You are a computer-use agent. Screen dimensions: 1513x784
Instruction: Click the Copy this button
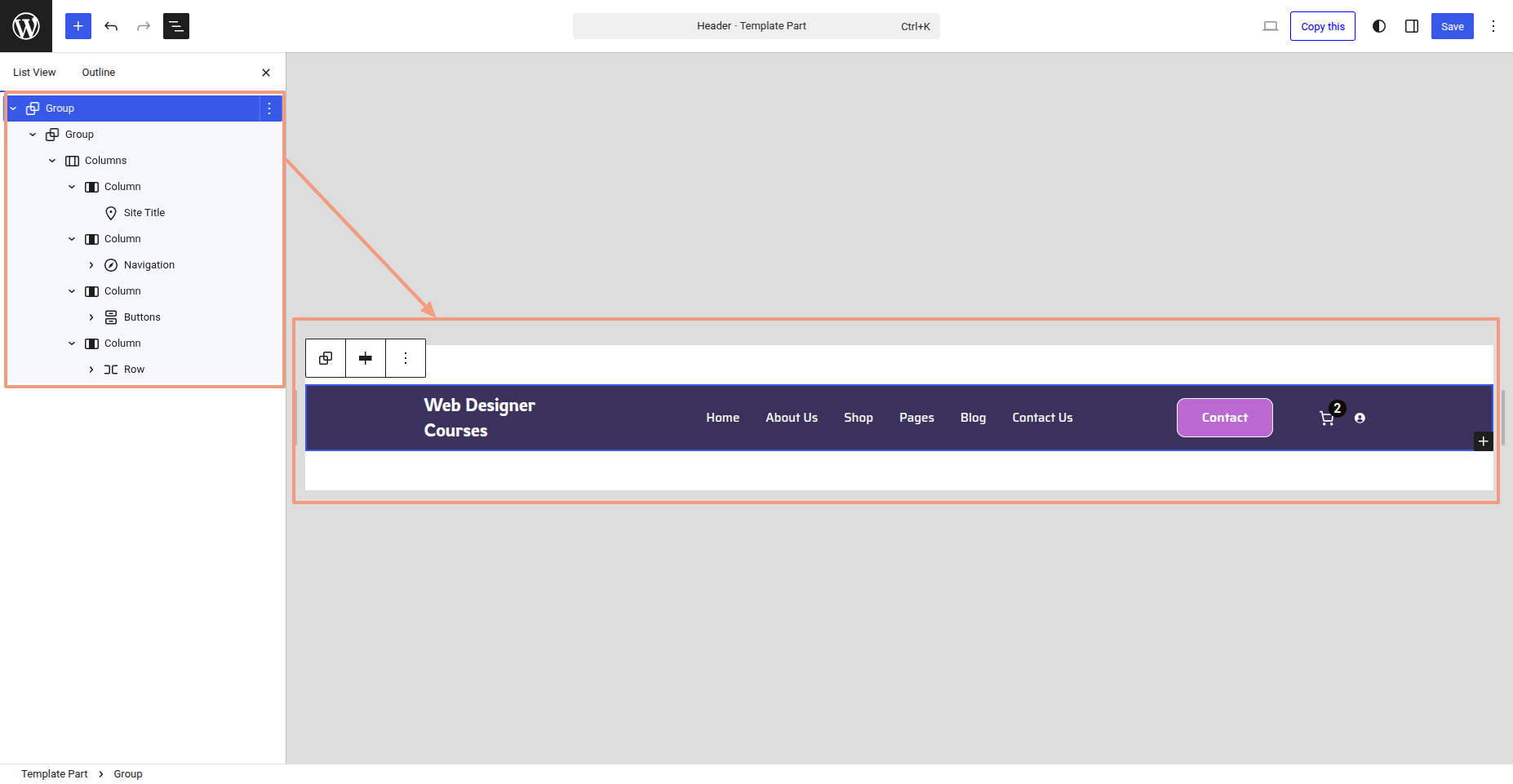click(1322, 26)
